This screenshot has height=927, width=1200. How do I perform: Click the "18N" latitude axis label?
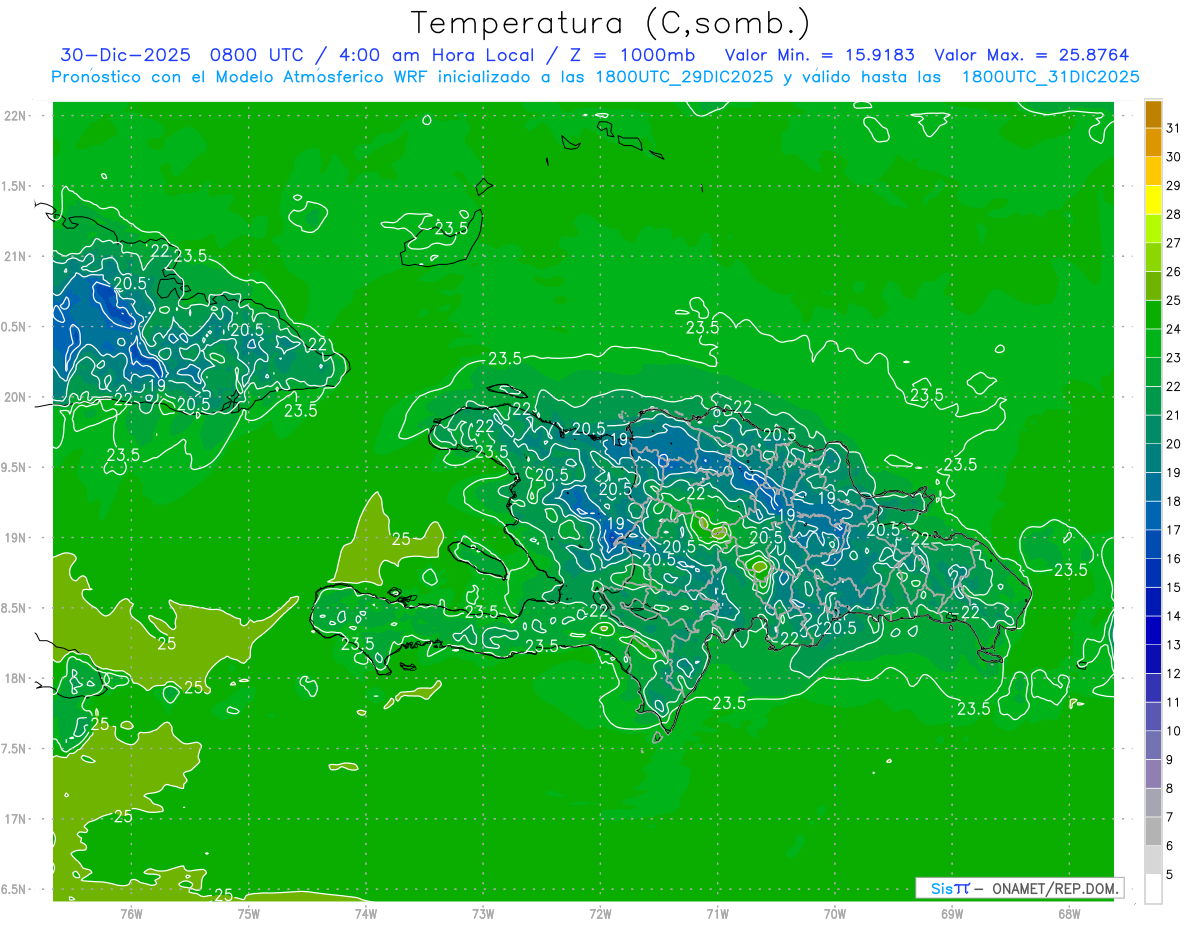[15, 679]
